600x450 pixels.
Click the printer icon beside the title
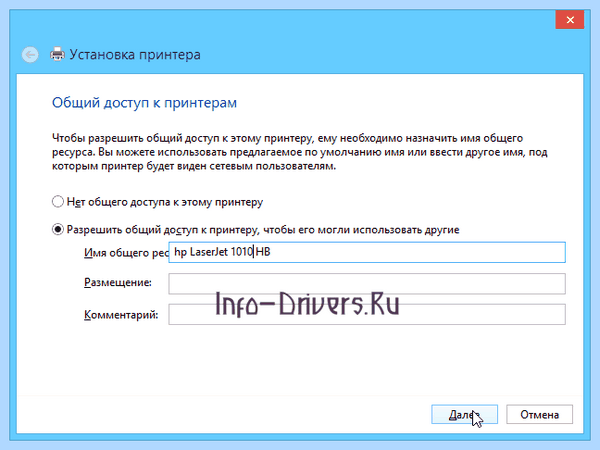[x=57, y=54]
